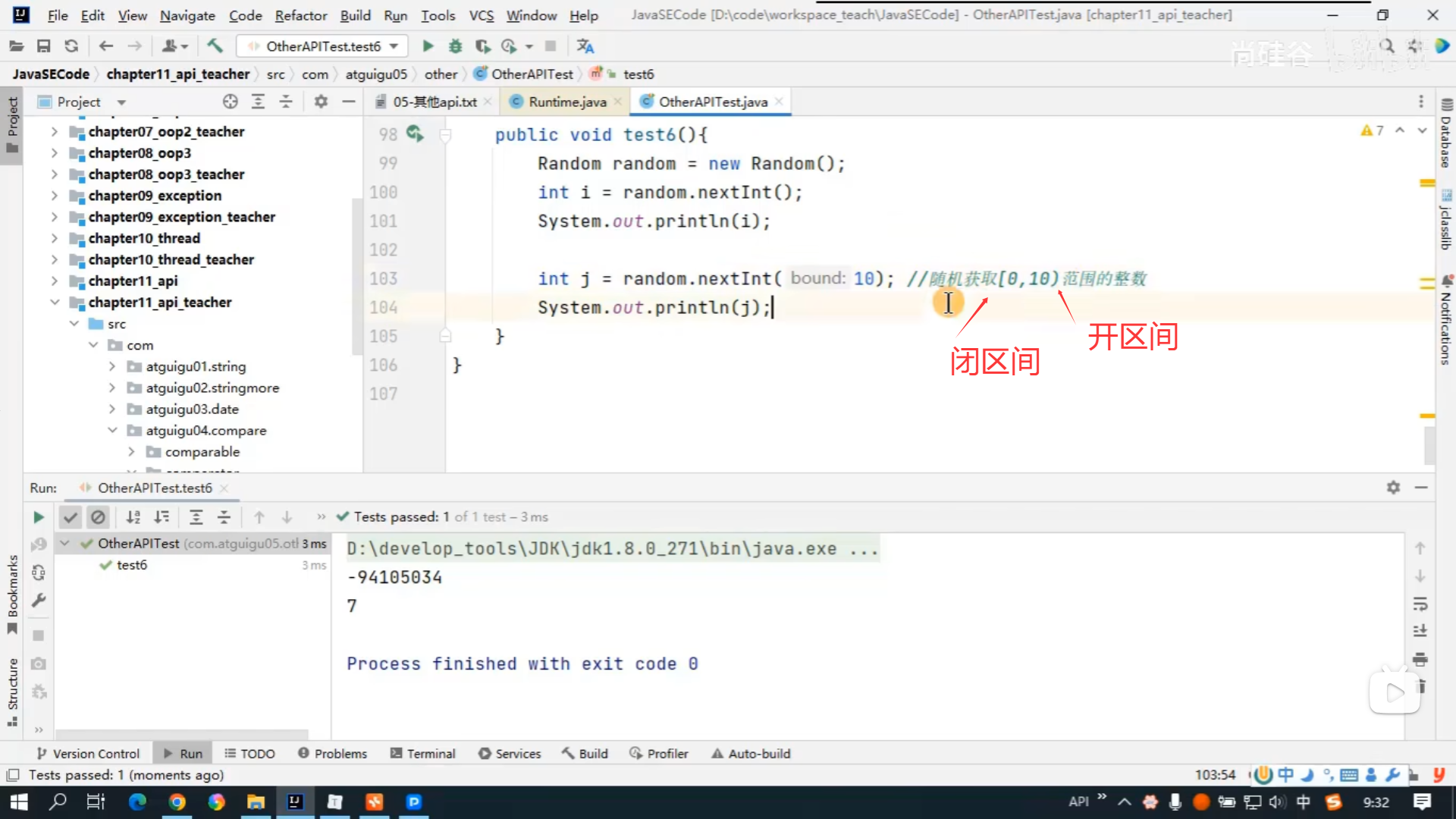Open the Refactor menu
The height and width of the screenshot is (819, 1456).
click(300, 15)
